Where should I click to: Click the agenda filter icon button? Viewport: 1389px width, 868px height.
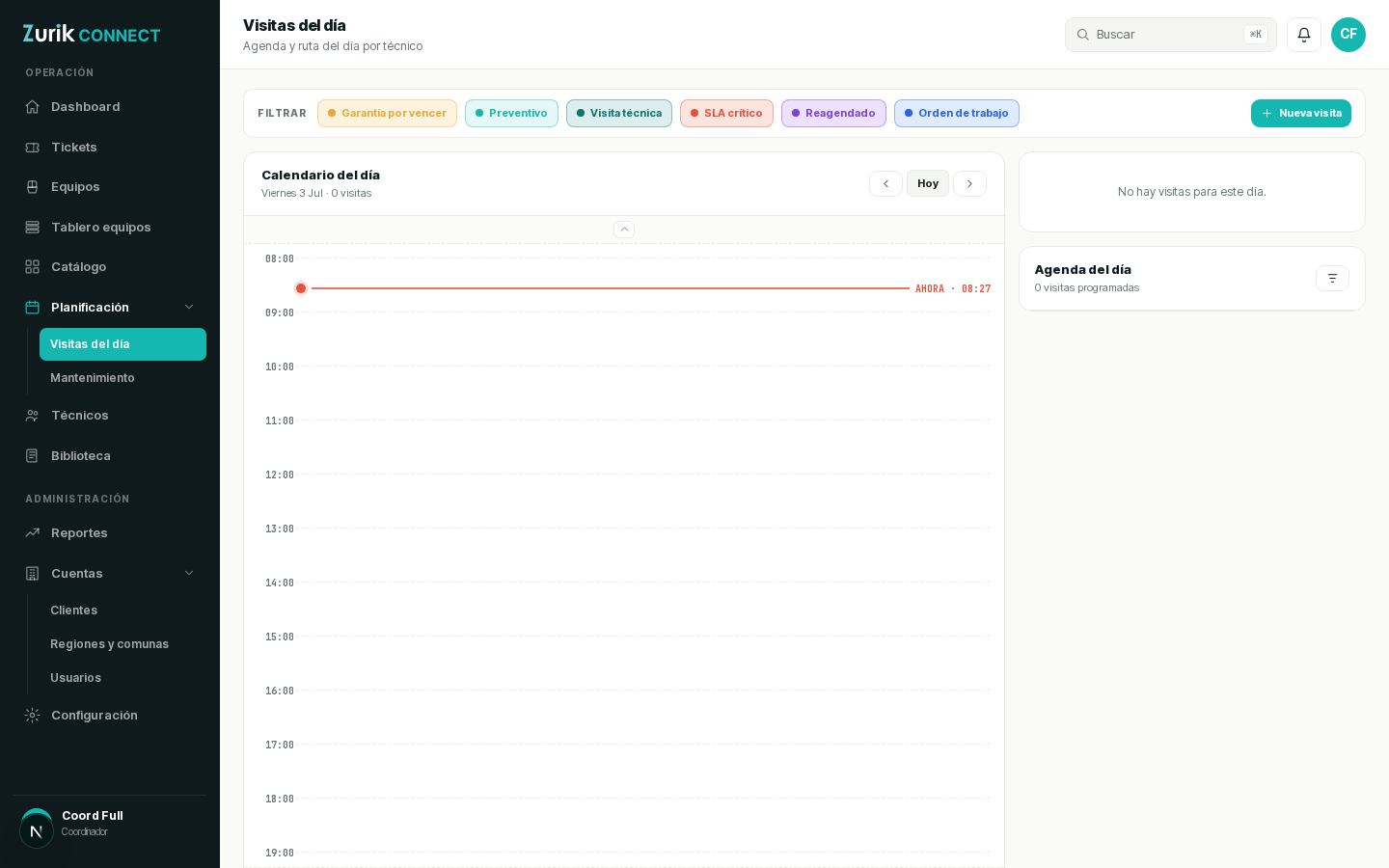1332,279
